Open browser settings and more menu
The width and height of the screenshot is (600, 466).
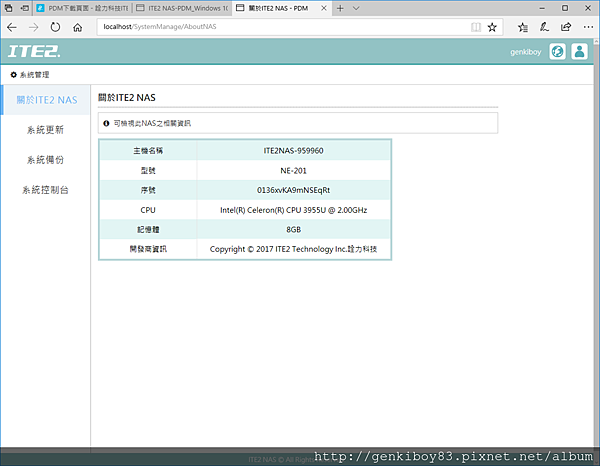pos(588,27)
